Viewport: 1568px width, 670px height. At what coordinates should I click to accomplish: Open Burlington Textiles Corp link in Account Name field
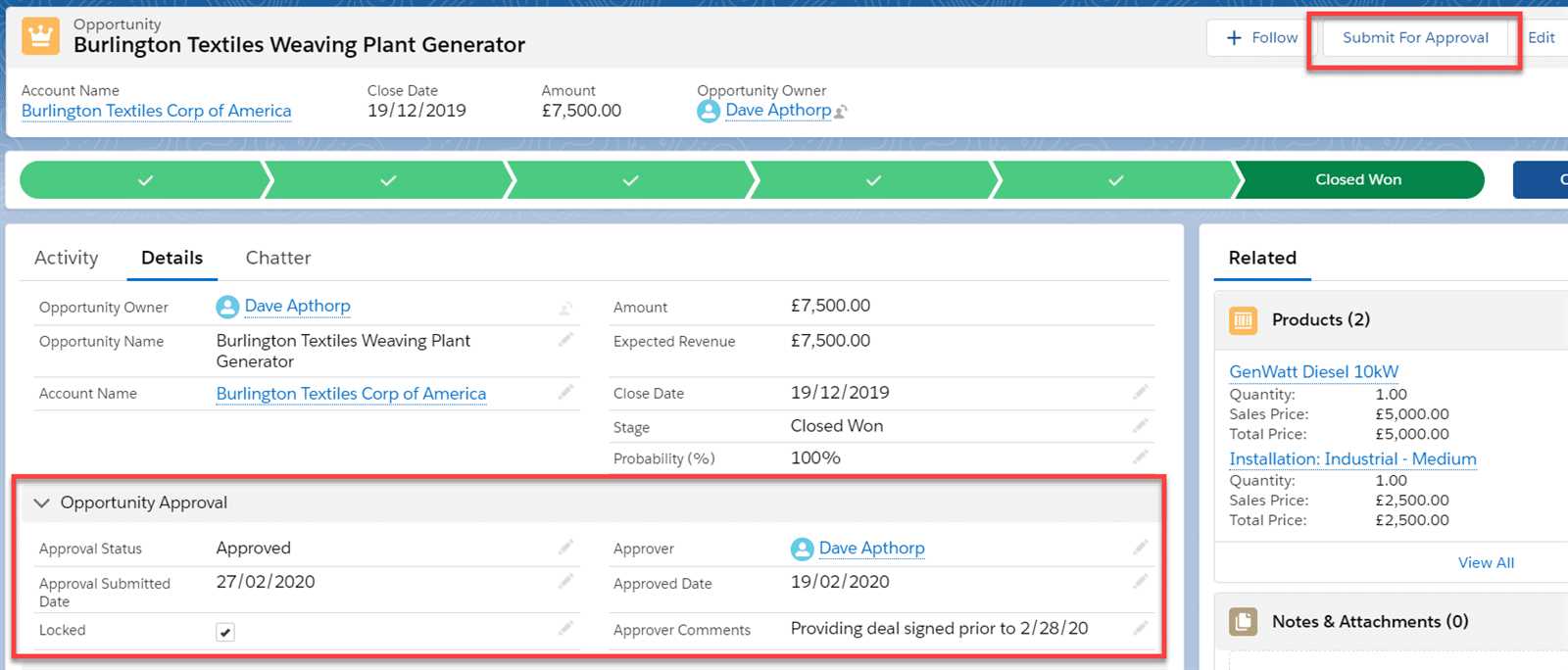pos(351,393)
